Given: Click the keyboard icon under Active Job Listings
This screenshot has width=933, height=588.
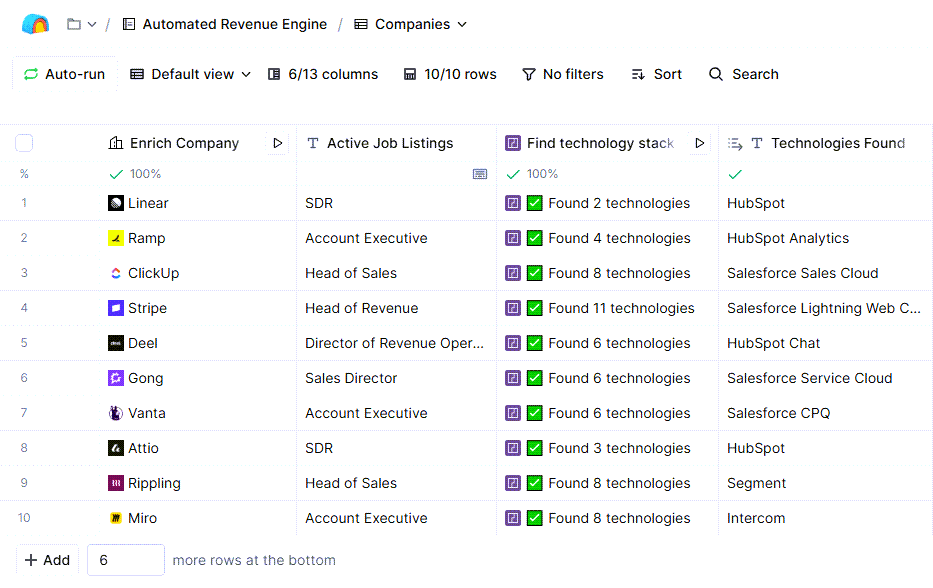Looking at the screenshot, I should (480, 174).
